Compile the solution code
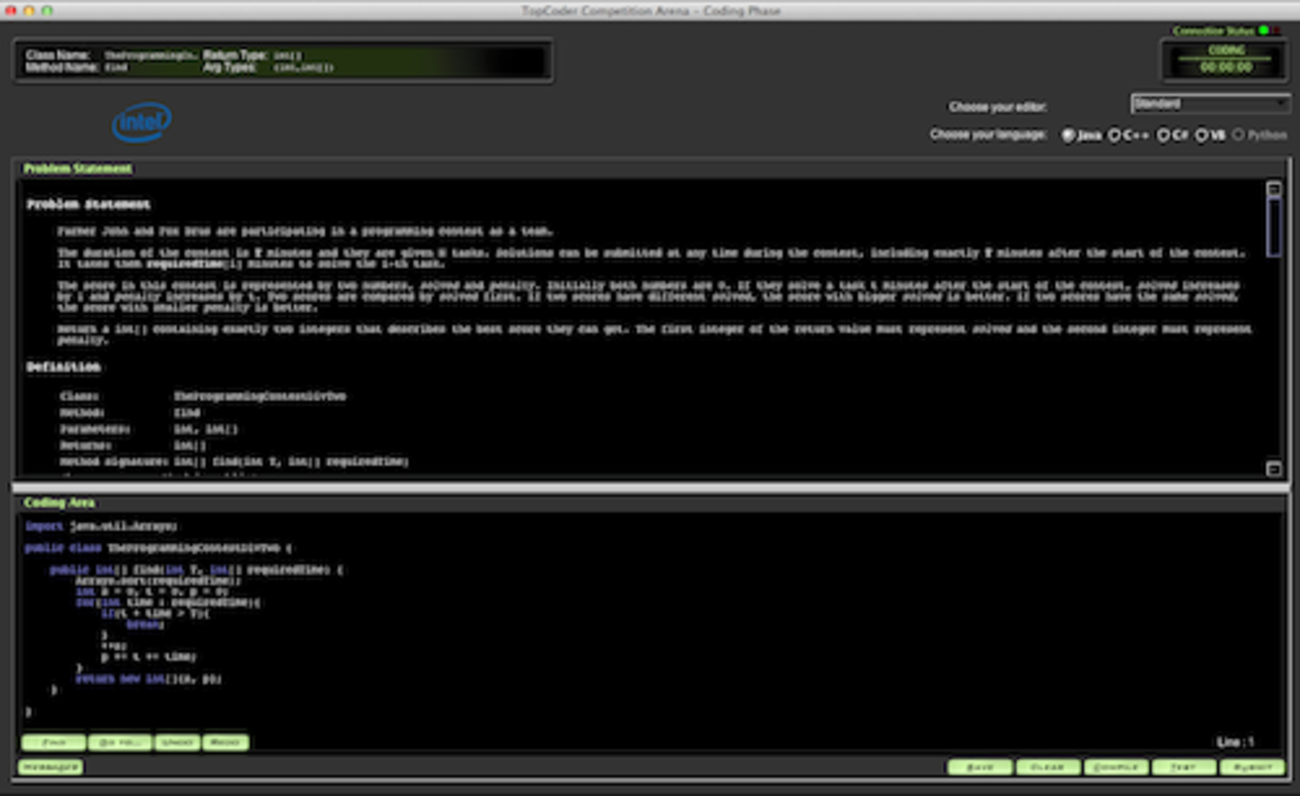The height and width of the screenshot is (796, 1300). coord(1116,767)
